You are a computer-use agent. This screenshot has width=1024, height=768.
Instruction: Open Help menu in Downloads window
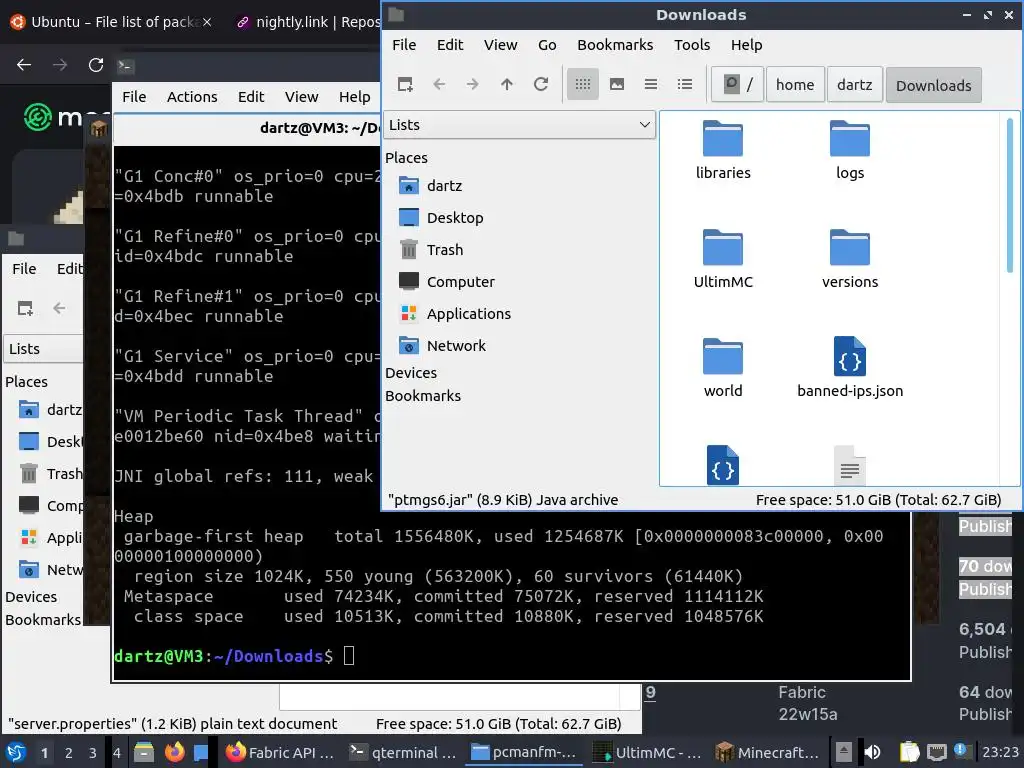(746, 45)
